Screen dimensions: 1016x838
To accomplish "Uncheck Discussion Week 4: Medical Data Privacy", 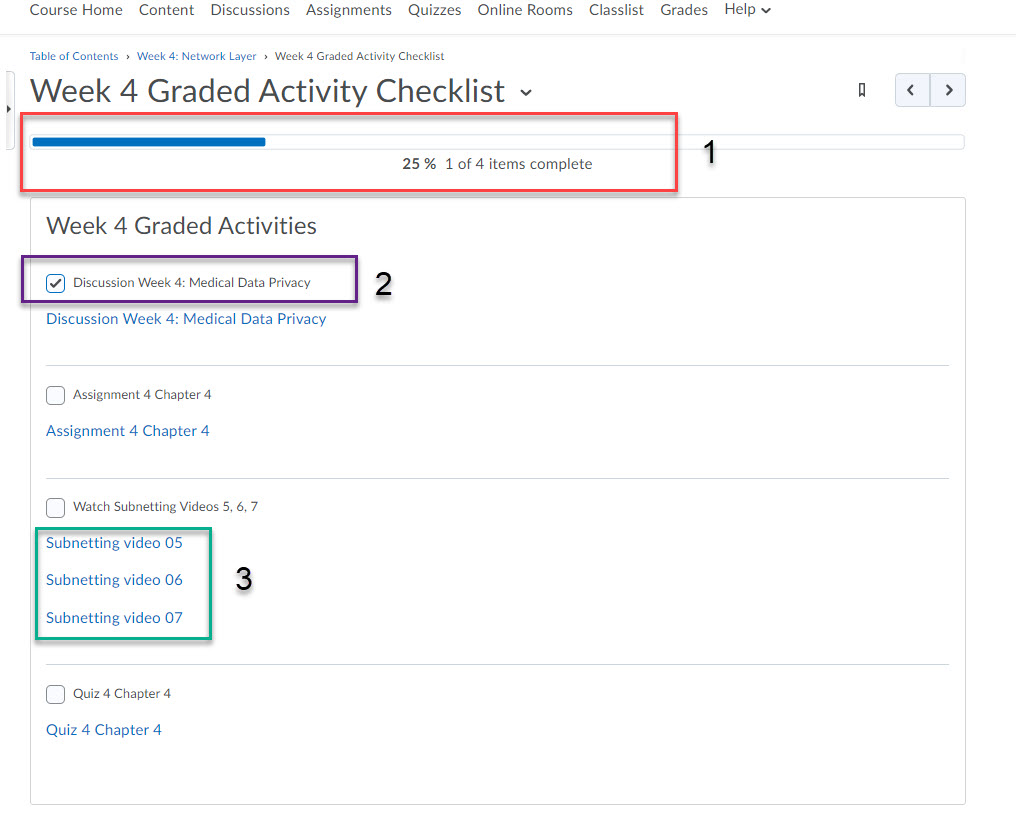I will (55, 283).
